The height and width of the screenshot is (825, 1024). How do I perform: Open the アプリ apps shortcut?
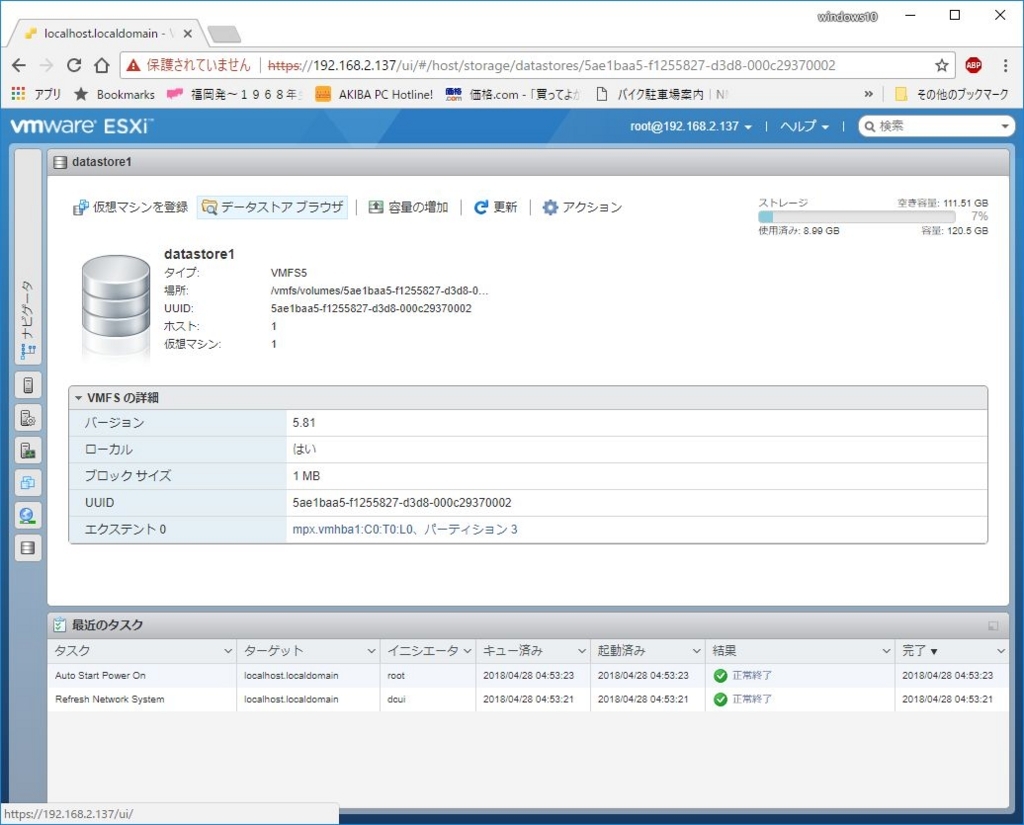(36, 95)
